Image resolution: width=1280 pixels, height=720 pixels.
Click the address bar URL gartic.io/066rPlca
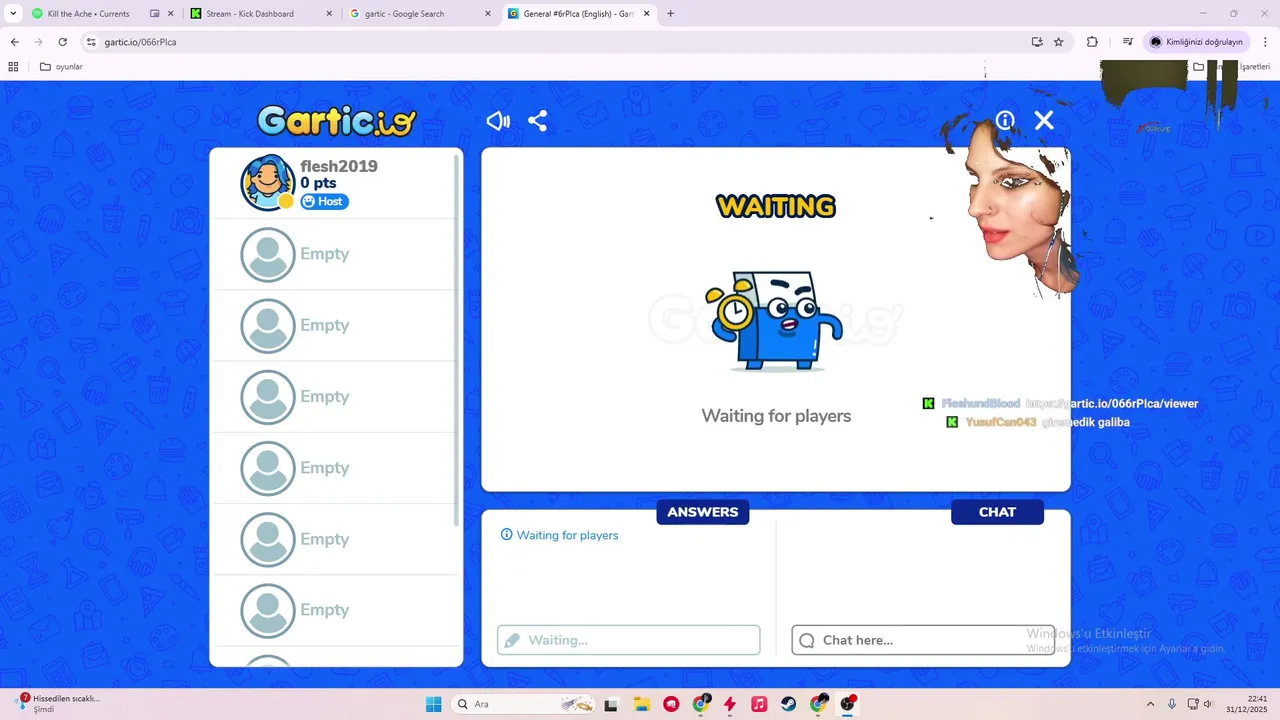pyautogui.click(x=140, y=42)
